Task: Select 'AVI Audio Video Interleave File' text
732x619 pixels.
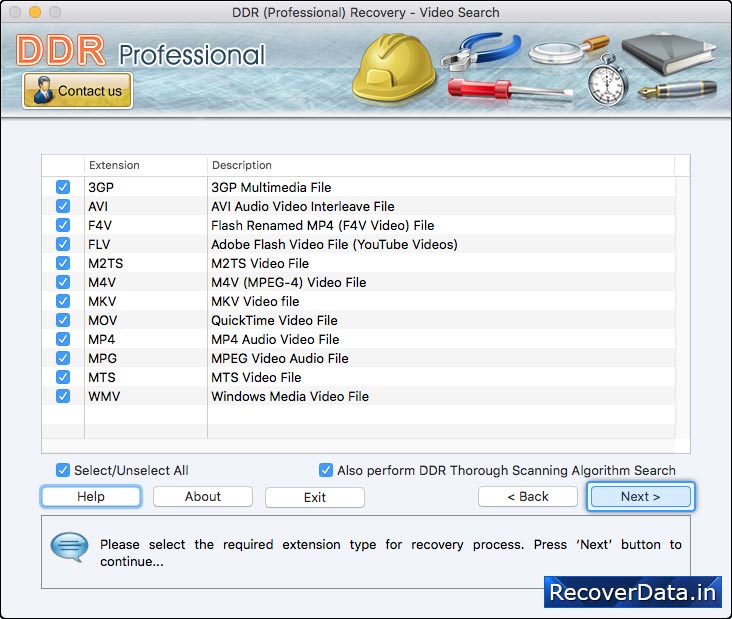Action: [303, 206]
